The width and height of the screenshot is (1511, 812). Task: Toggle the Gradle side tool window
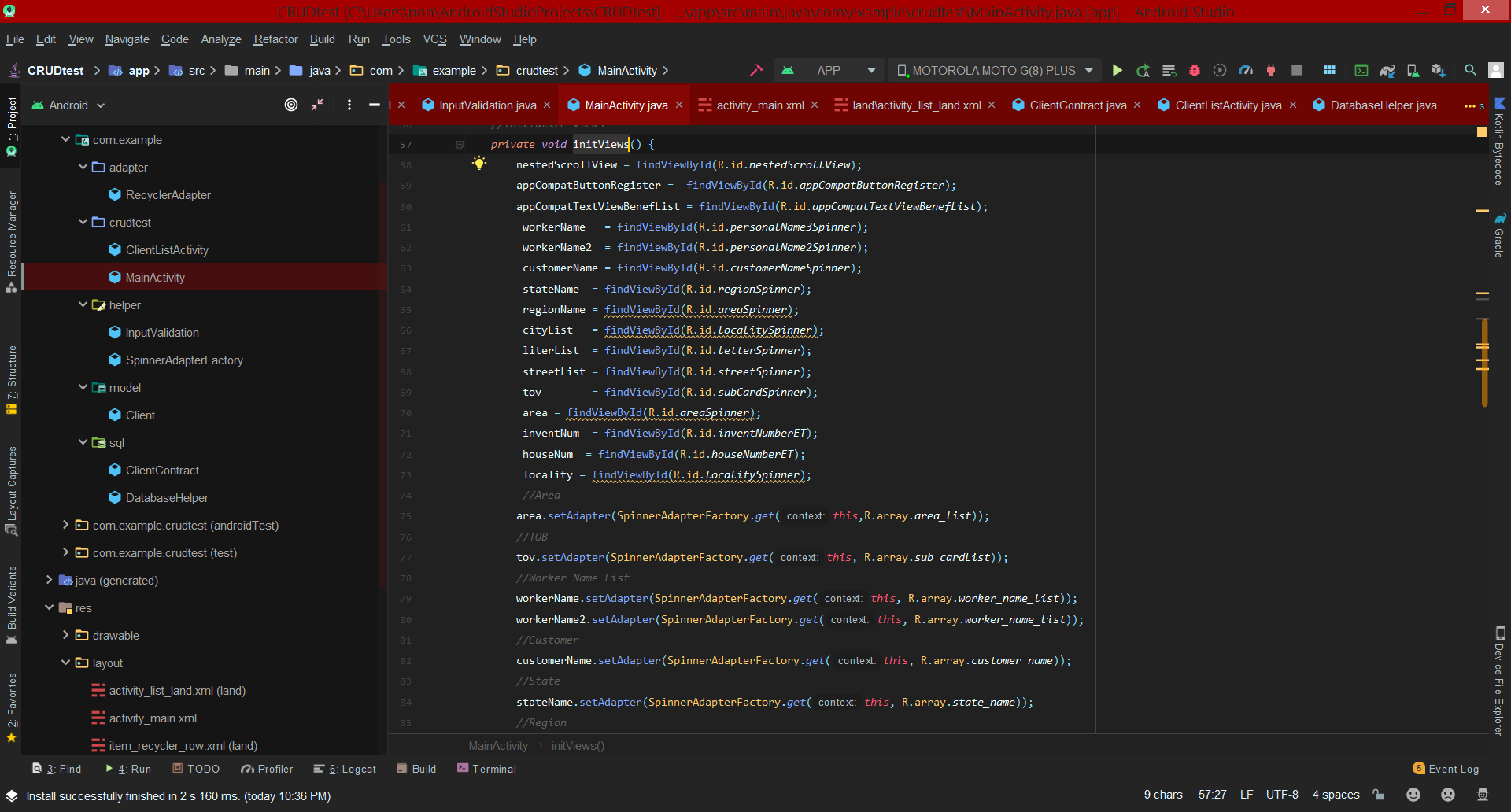click(1499, 235)
